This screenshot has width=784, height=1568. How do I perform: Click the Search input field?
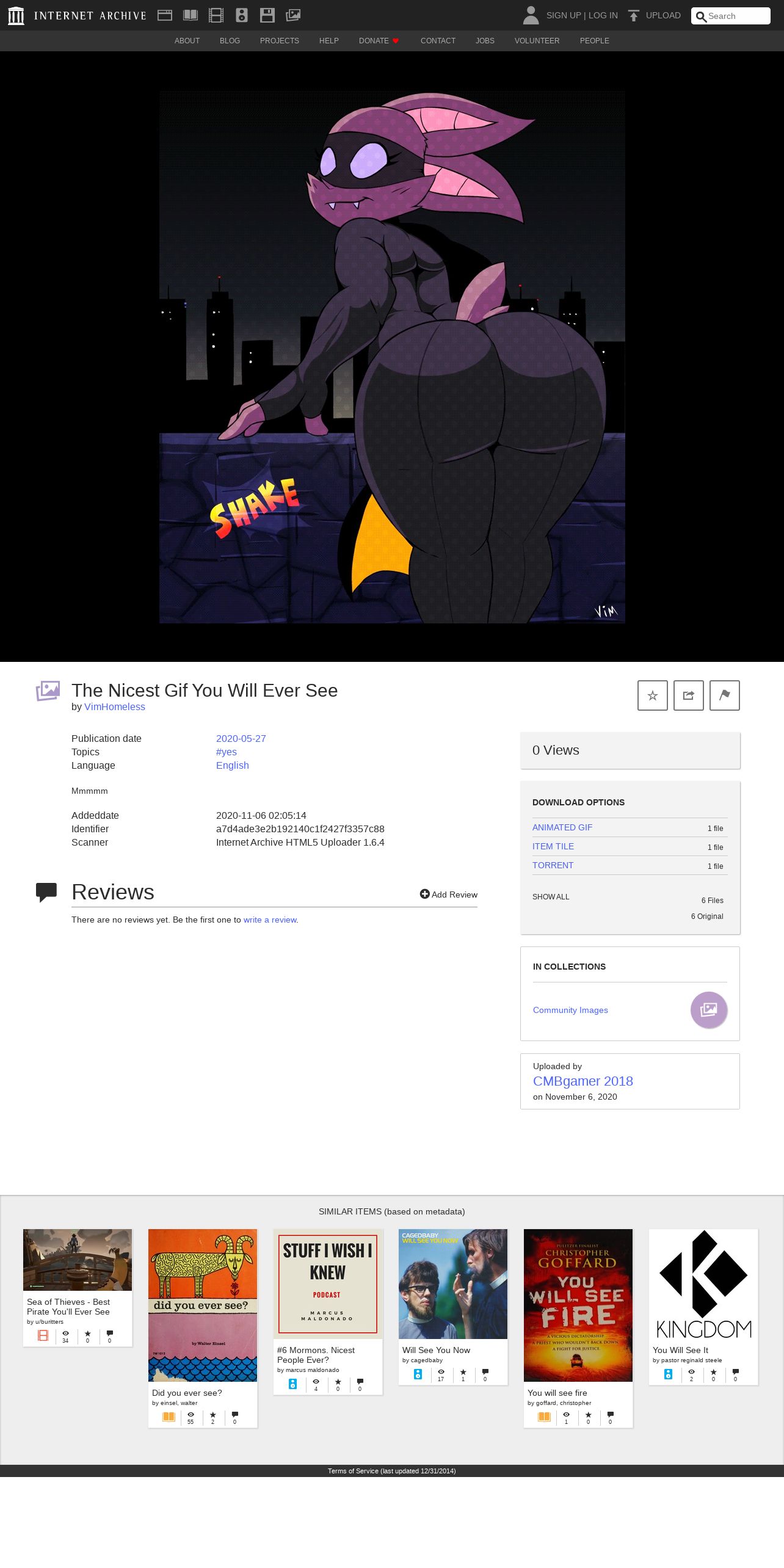point(731,16)
